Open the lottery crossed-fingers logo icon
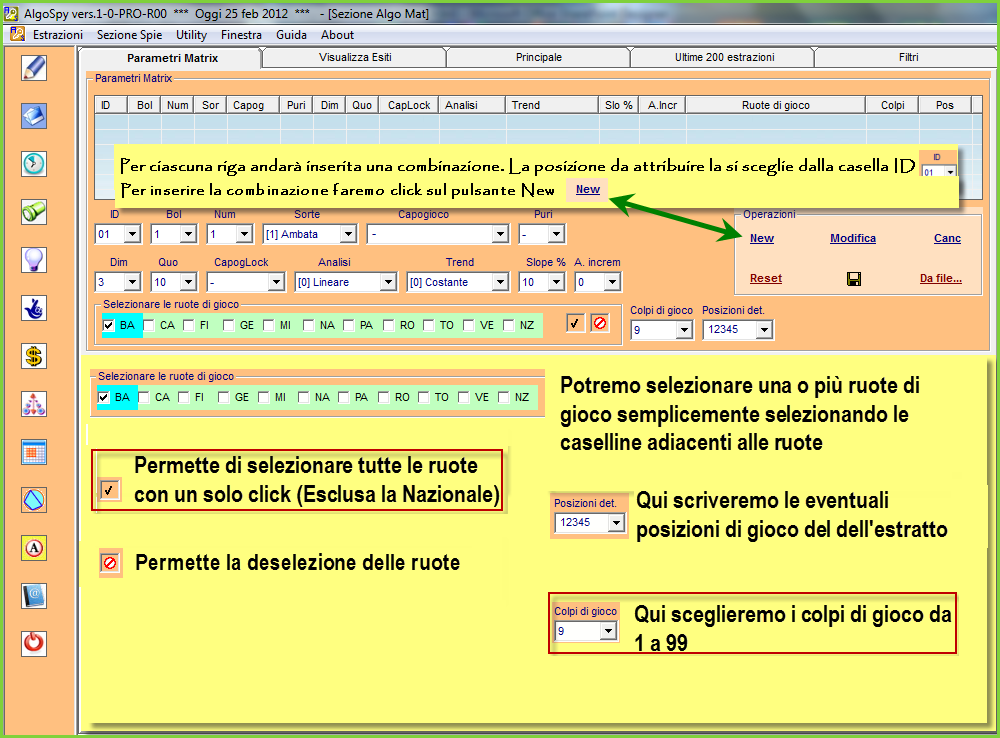The image size is (1000, 738). pos(34,308)
